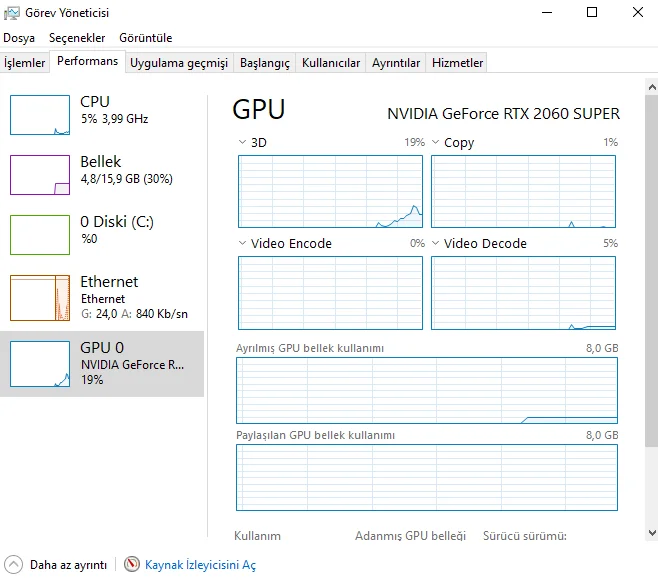Image resolution: width=658 pixels, height=584 pixels.
Task: Open the Video Encode graph dropdown
Action: click(x=242, y=243)
